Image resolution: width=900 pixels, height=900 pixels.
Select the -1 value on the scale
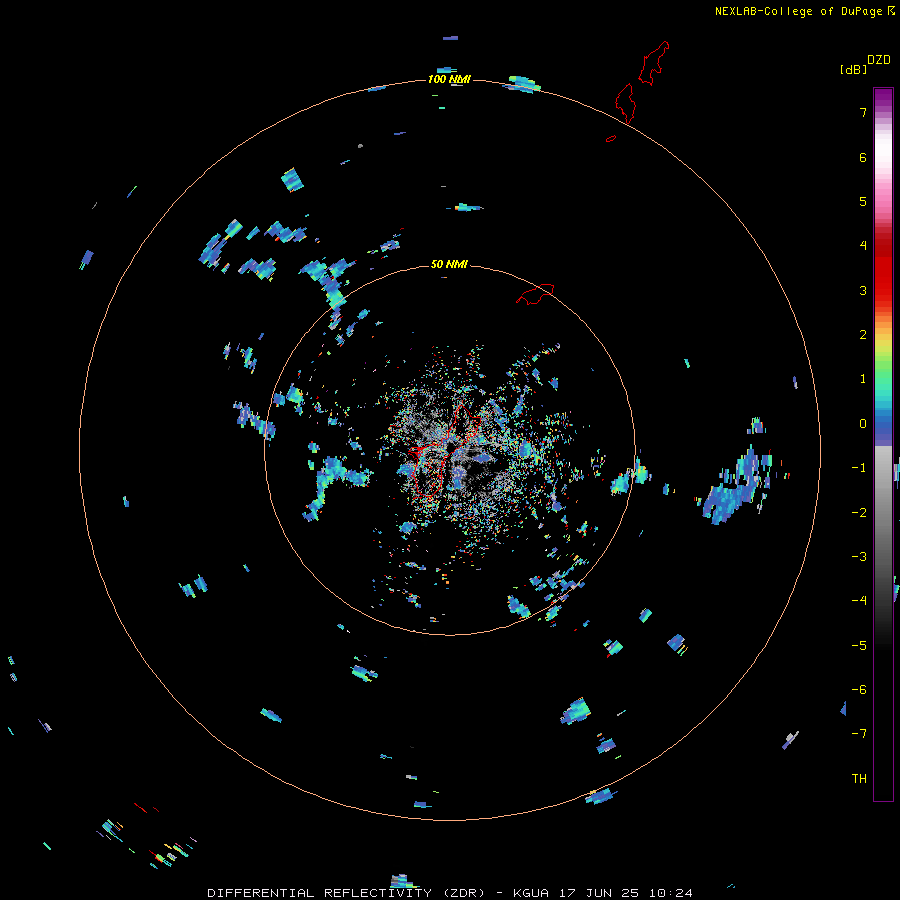point(859,468)
